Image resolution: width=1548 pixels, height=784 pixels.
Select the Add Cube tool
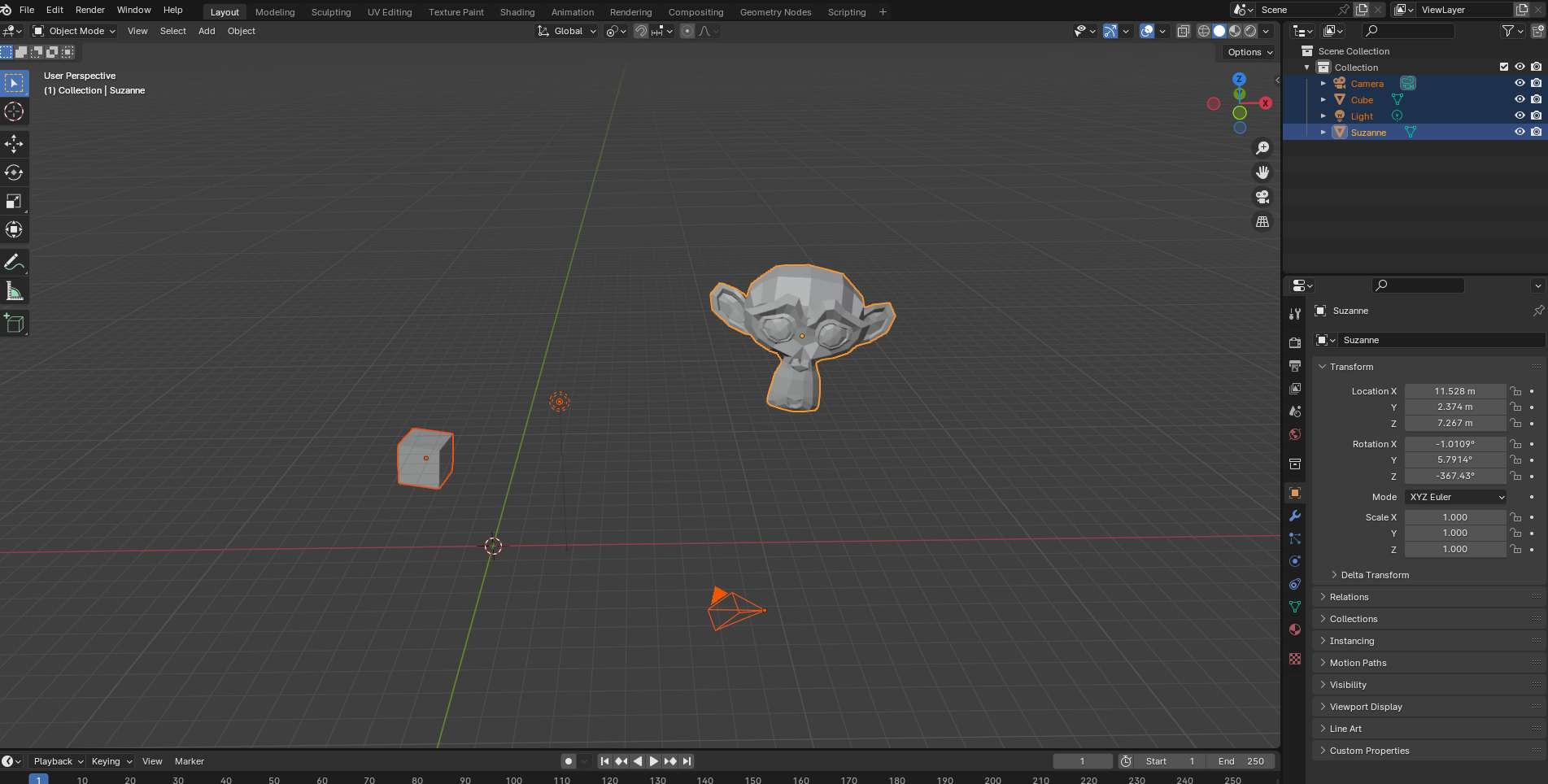(x=14, y=323)
